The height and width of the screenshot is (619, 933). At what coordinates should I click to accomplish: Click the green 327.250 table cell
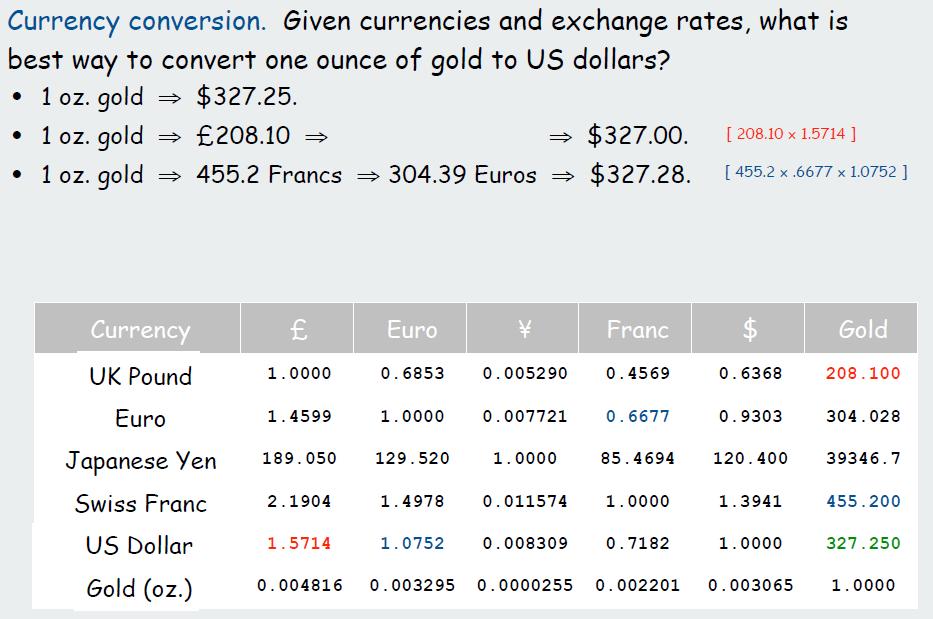click(x=863, y=543)
